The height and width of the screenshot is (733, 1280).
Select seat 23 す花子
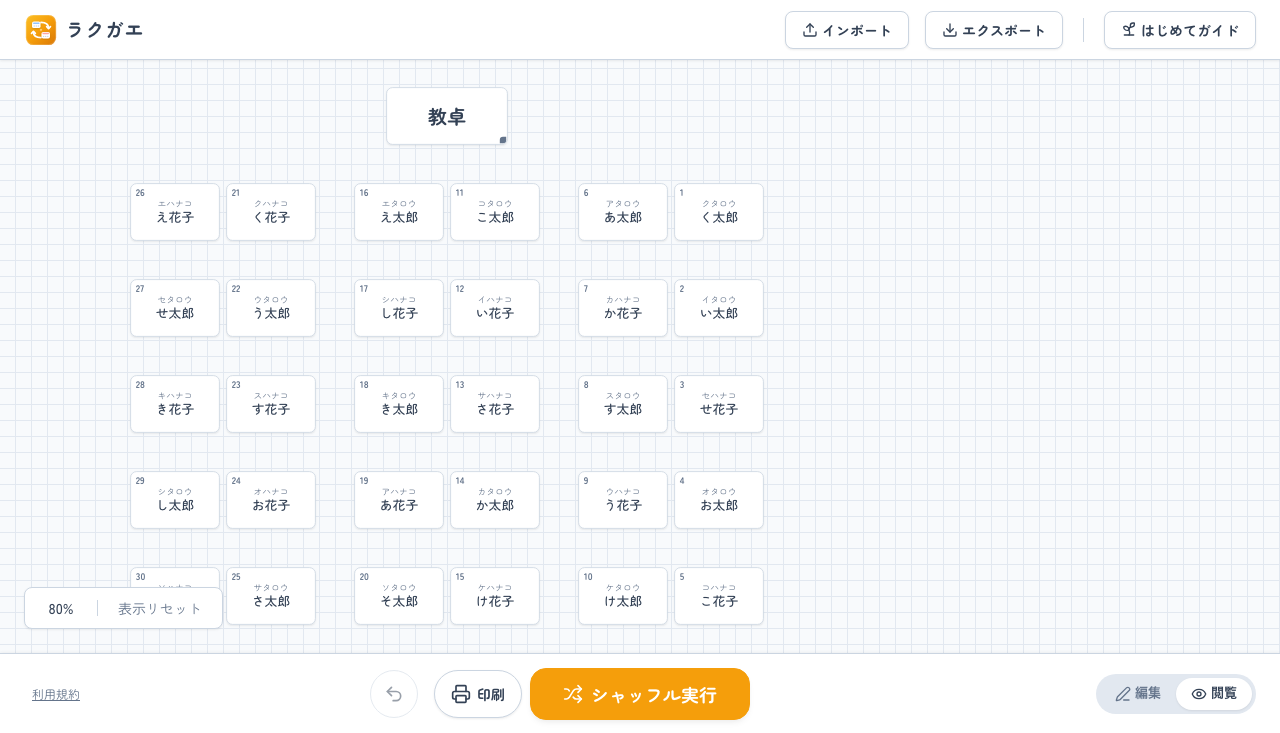pyautogui.click(x=271, y=404)
